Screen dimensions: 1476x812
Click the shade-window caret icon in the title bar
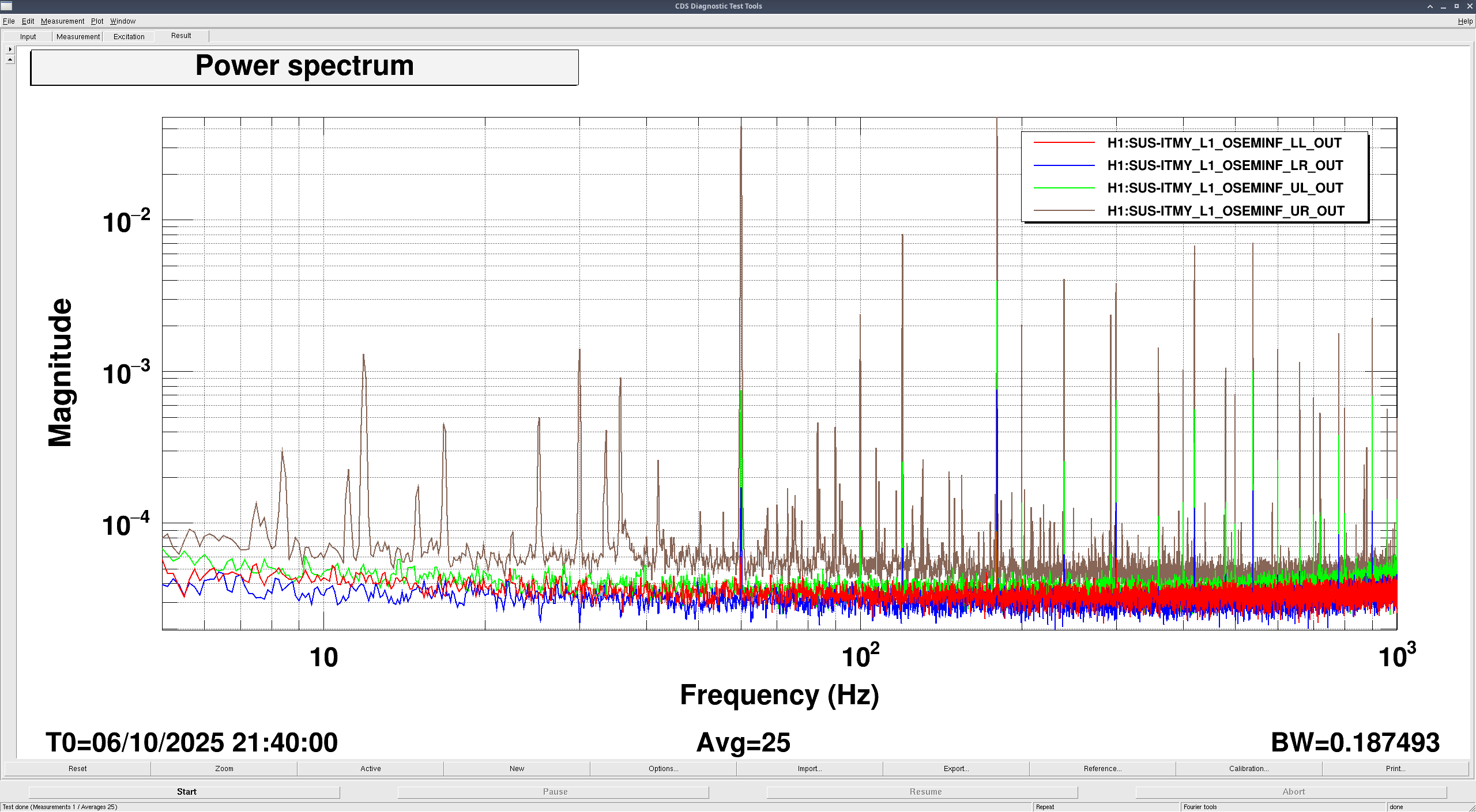(1429, 6)
